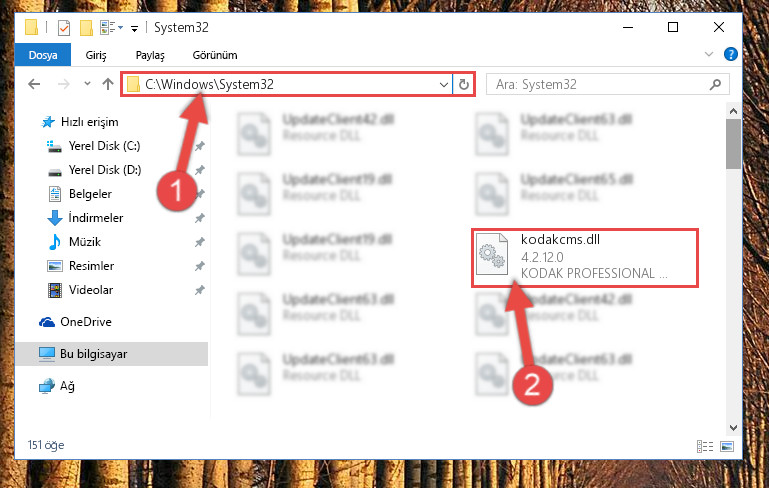Open recent locations dropdown arrow
The image size is (769, 488).
(x=87, y=84)
